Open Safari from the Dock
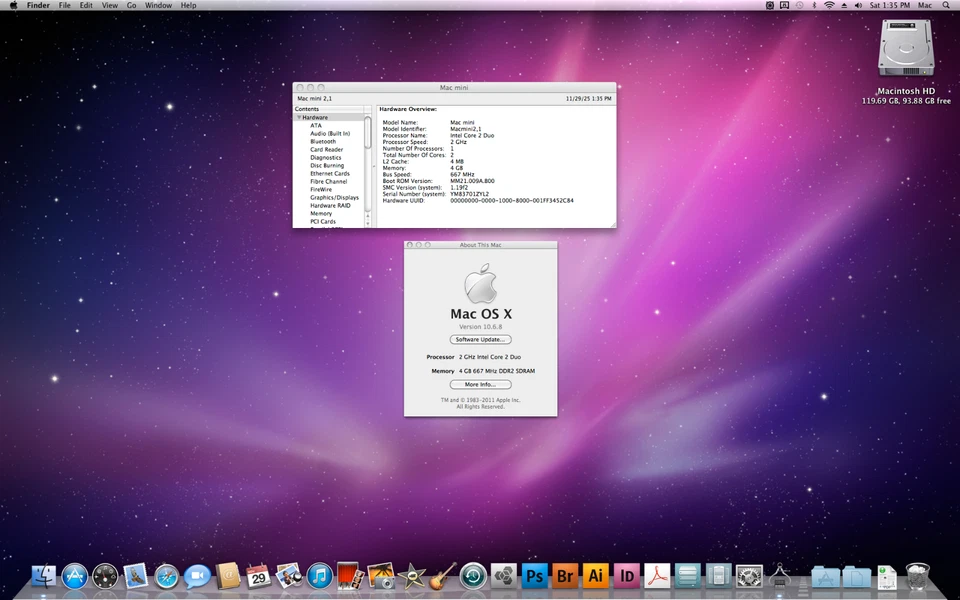The image size is (960, 600). point(165,576)
